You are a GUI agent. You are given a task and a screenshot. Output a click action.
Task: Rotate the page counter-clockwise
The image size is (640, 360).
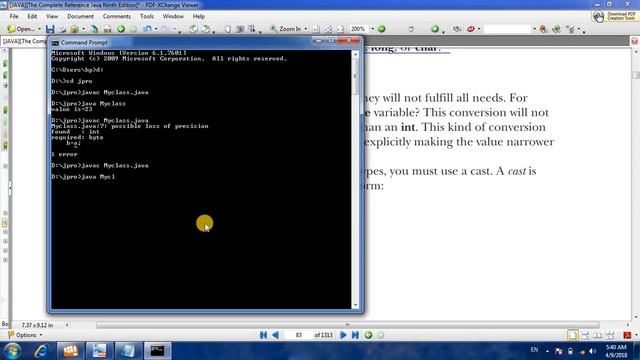[x=193, y=29]
